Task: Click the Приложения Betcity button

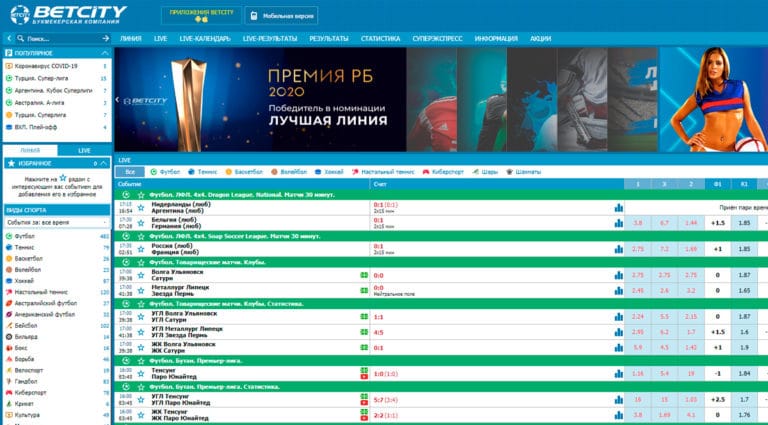Action: (201, 15)
